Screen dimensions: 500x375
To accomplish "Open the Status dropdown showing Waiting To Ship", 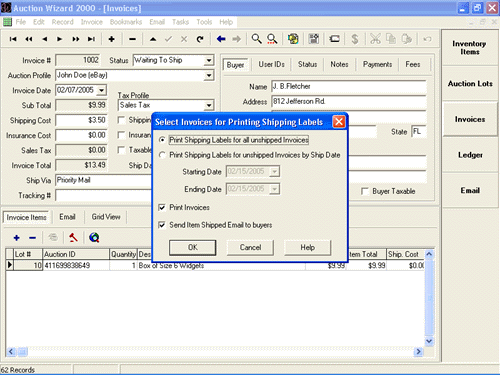I will click(x=209, y=60).
